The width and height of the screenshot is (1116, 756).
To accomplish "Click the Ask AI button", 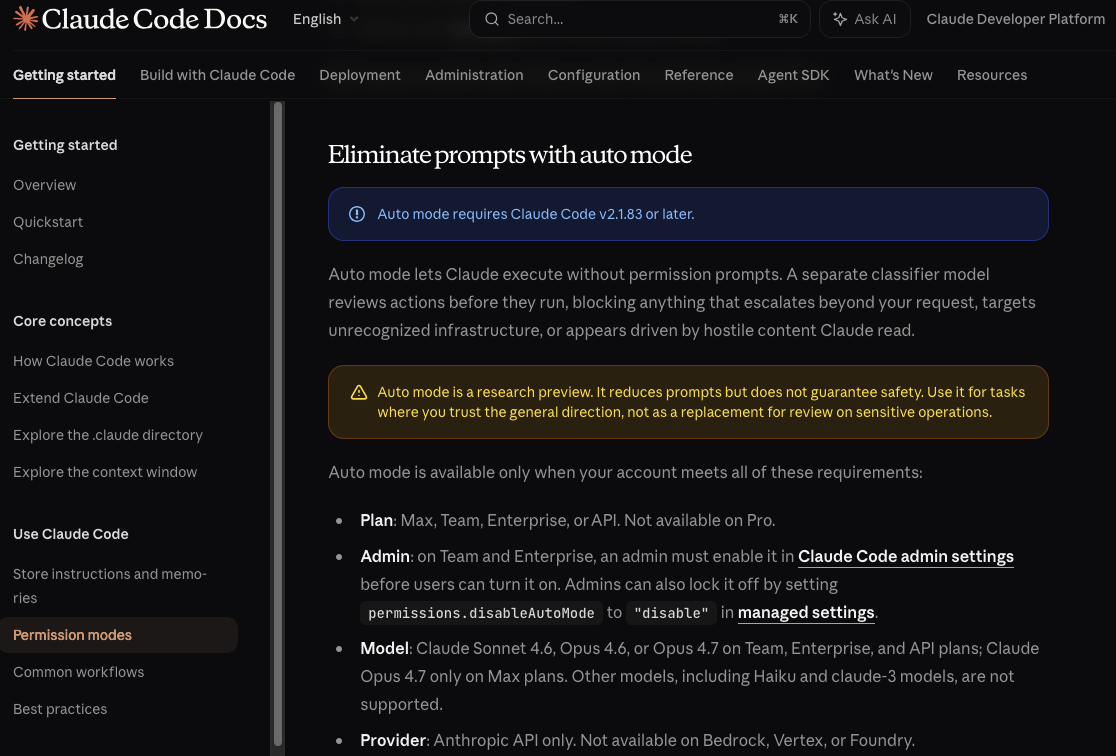I will tap(864, 19).
